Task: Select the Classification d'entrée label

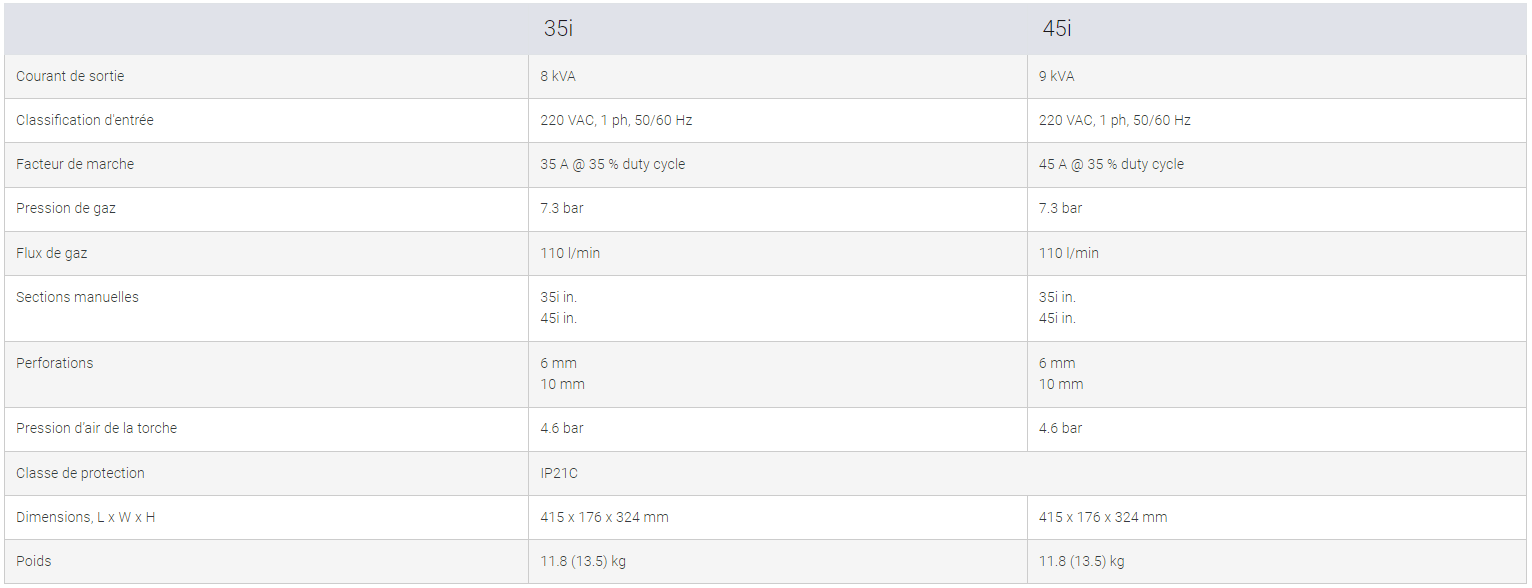Action: coord(85,120)
